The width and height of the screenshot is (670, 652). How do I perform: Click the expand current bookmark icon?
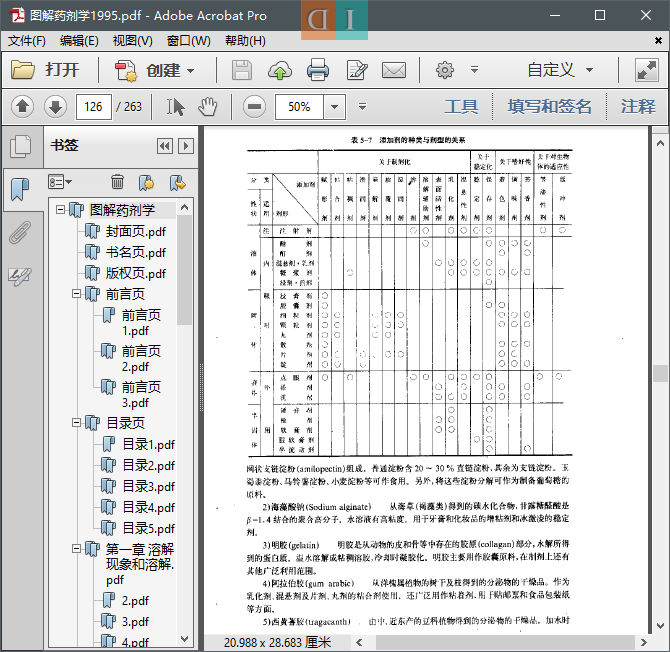pos(178,182)
